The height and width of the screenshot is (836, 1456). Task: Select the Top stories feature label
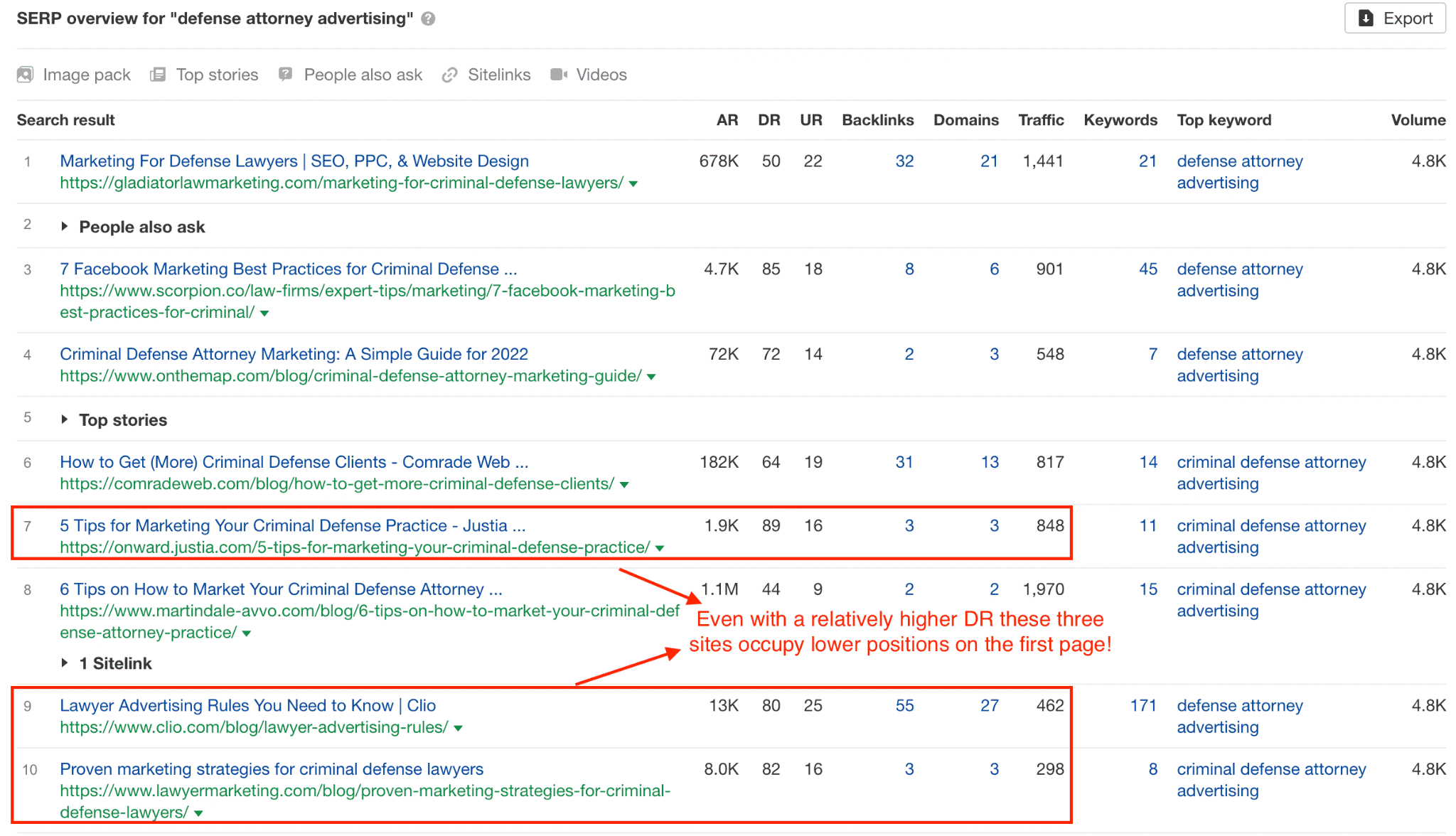(x=218, y=75)
